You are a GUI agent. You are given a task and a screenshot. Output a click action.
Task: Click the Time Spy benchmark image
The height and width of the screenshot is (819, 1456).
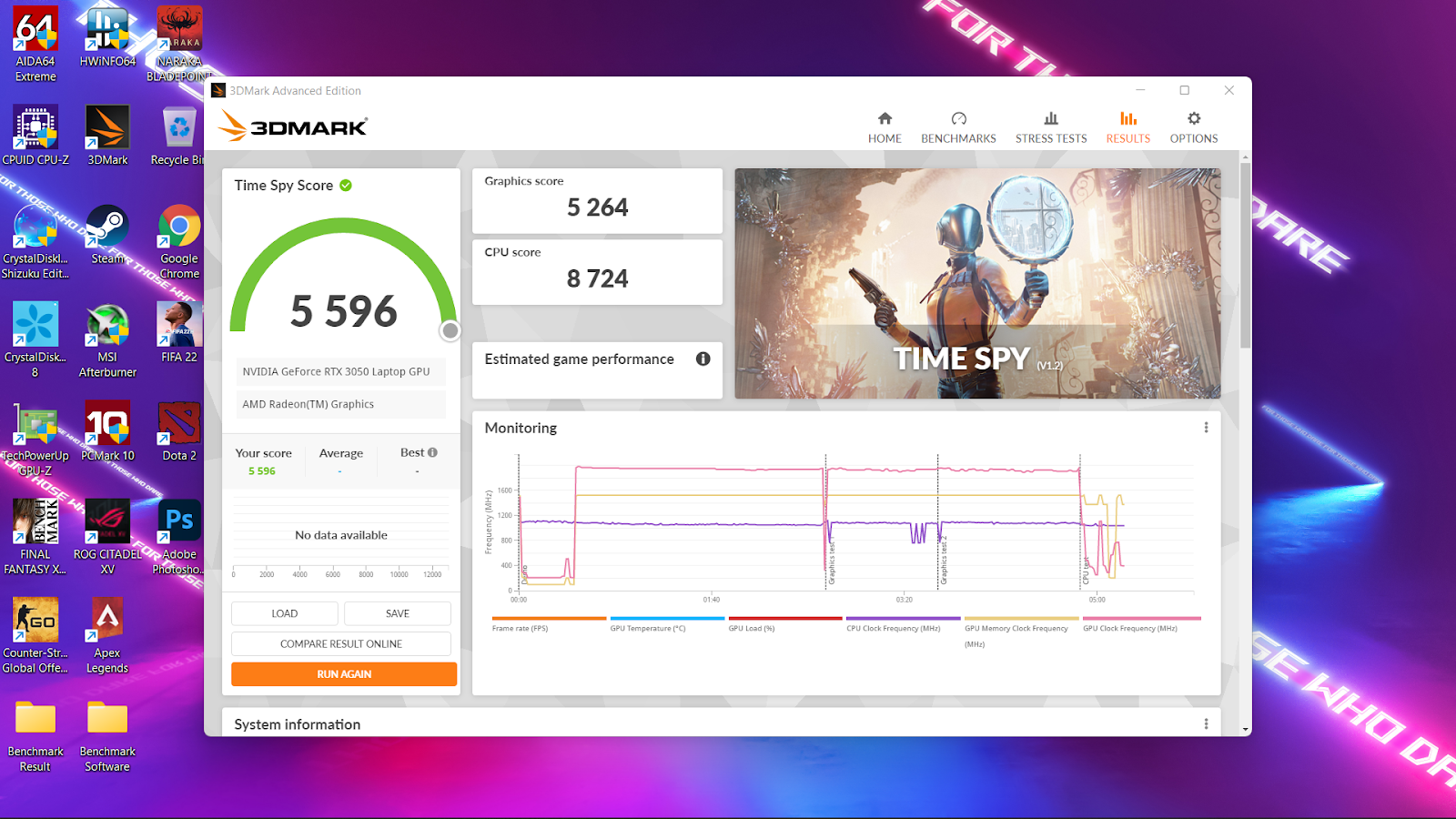(977, 283)
